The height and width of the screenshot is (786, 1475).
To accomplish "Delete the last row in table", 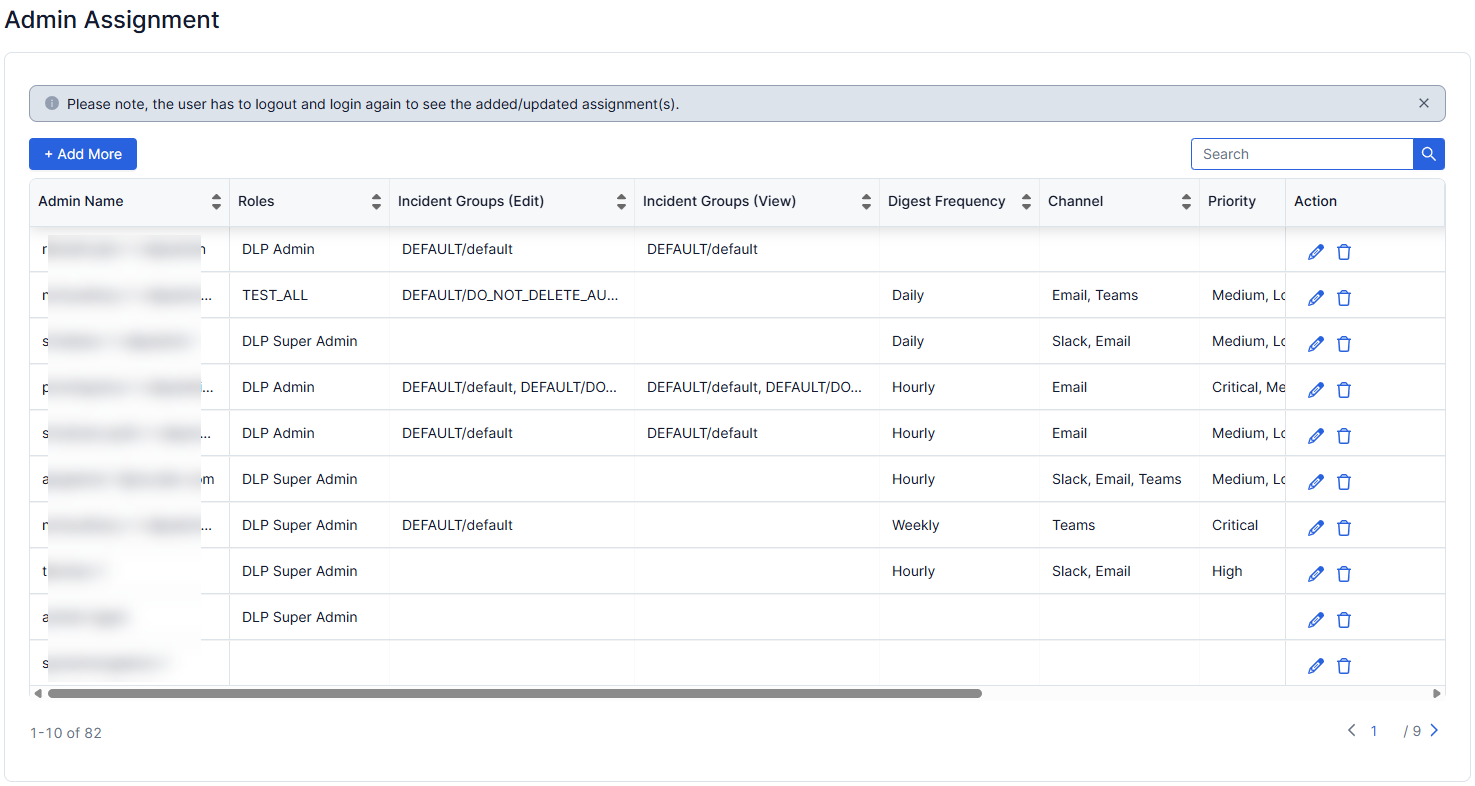I will click(x=1344, y=666).
